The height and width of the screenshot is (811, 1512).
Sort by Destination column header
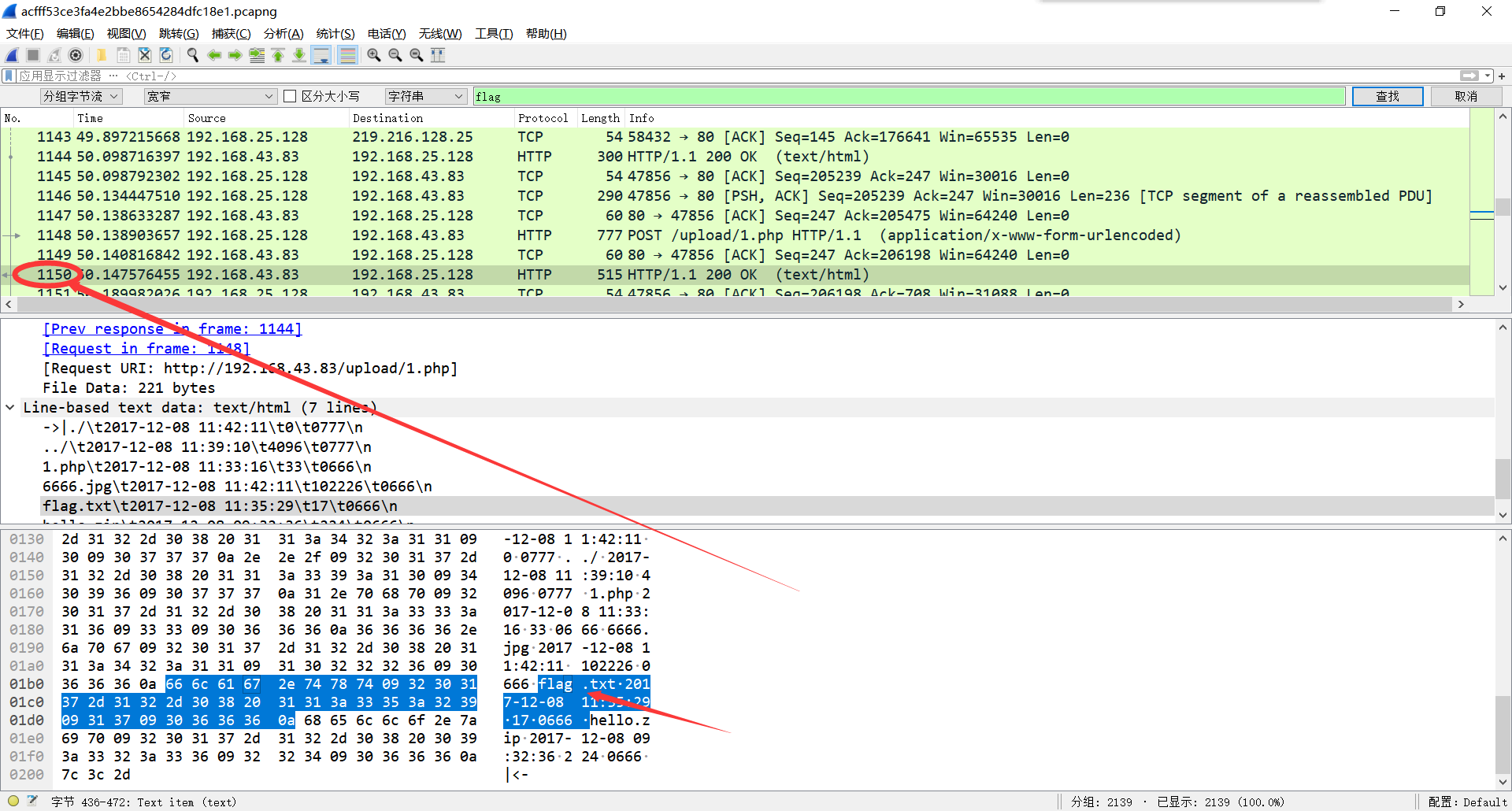(431, 118)
